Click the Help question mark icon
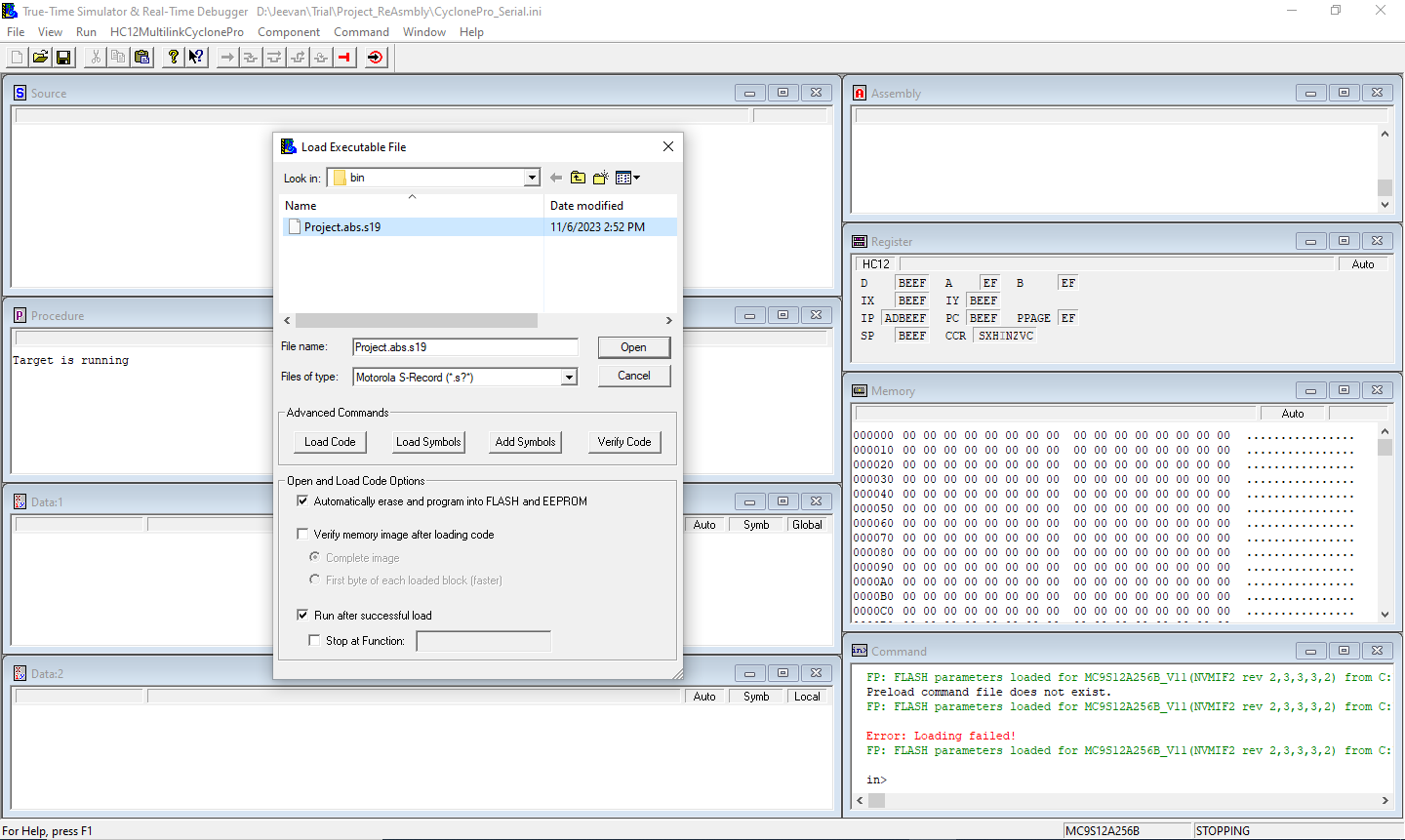Viewport: 1405px width, 840px height. 173,57
